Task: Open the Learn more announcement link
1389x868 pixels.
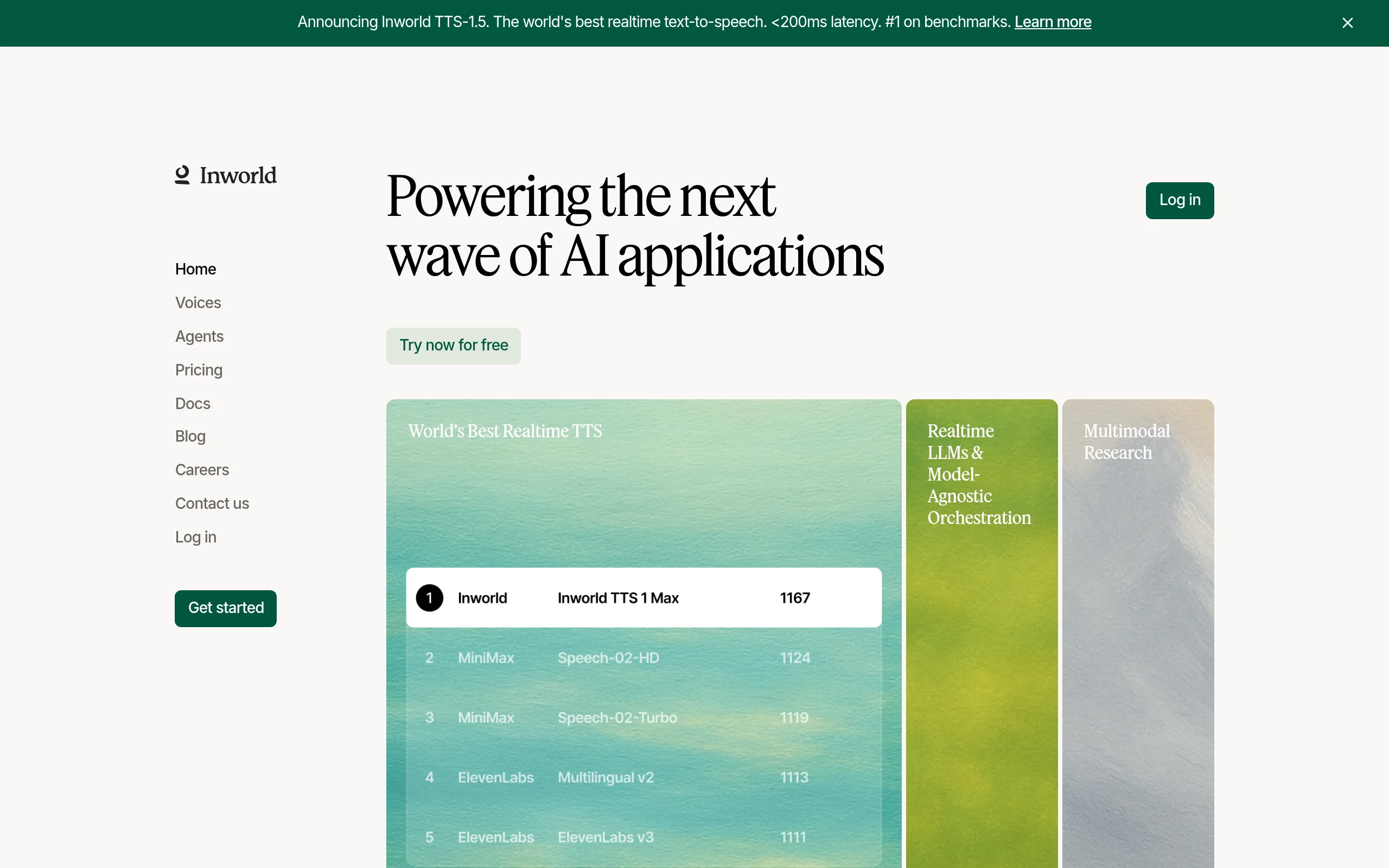Action: click(x=1052, y=22)
